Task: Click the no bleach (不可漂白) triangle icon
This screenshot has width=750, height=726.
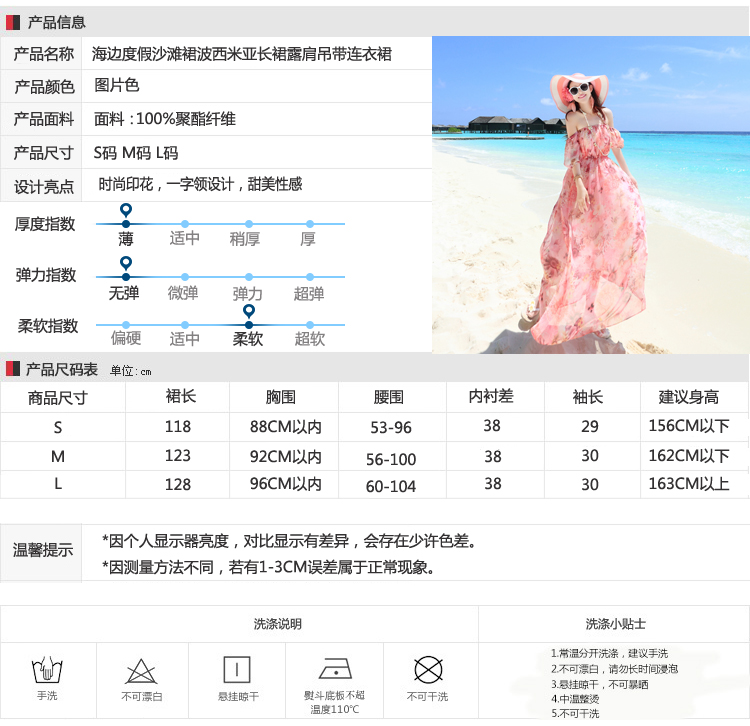Action: [x=141, y=670]
